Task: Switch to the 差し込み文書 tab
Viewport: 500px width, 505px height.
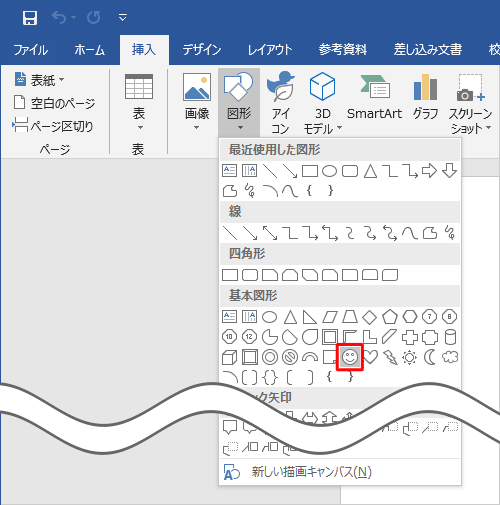Action: (x=428, y=50)
